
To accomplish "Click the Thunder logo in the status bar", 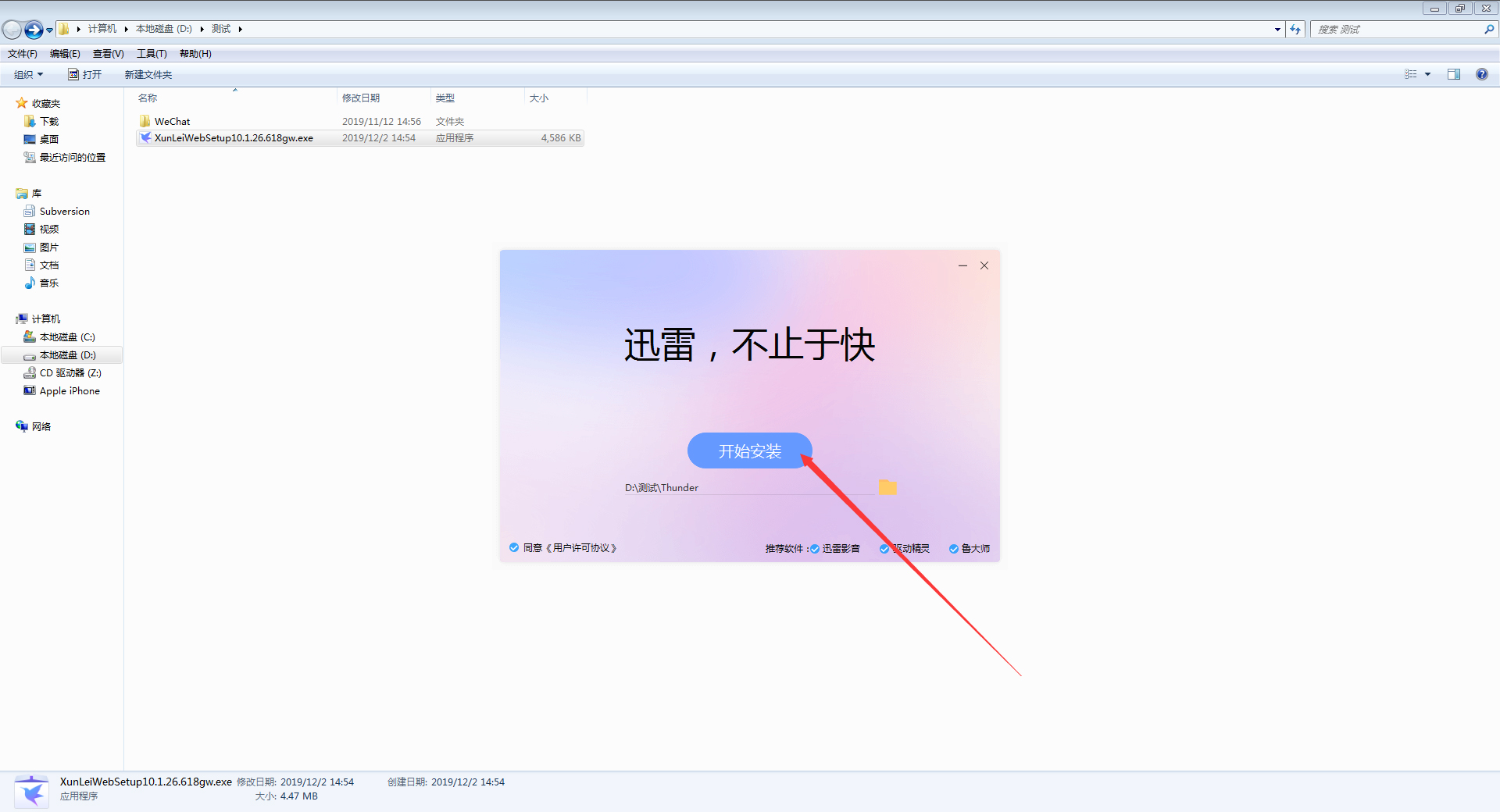I will pos(31,790).
